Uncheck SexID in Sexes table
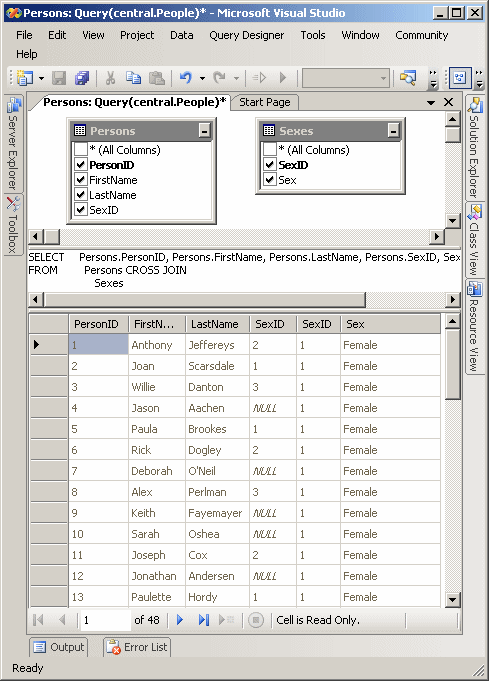Viewport: 489px width, 681px height. click(x=270, y=165)
